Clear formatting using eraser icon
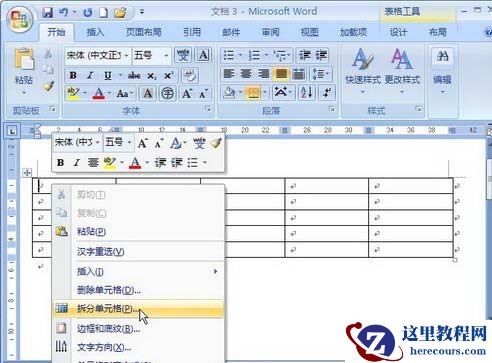This screenshot has width=492, height=363. click(x=190, y=75)
